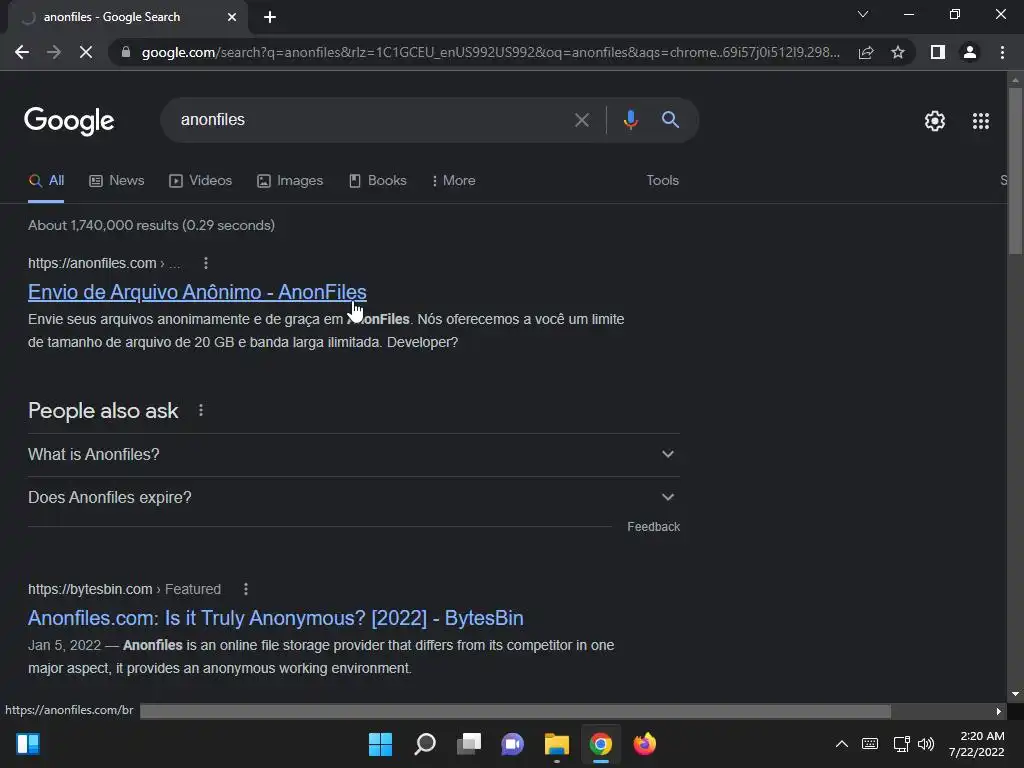Open the Windows Start menu
Image resolution: width=1024 pixels, height=768 pixels.
[380, 744]
